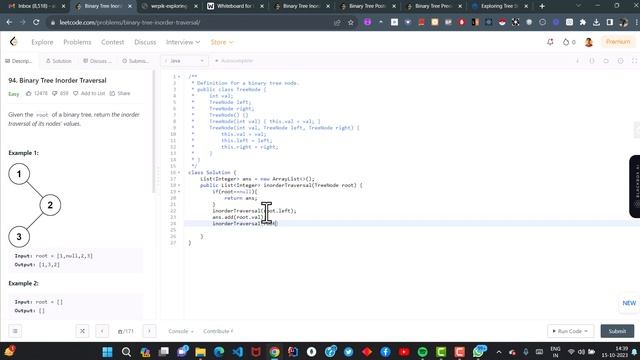Open the Chrome extensions puzzle icon
Screen dimensions: 640x360
tap(583, 22)
